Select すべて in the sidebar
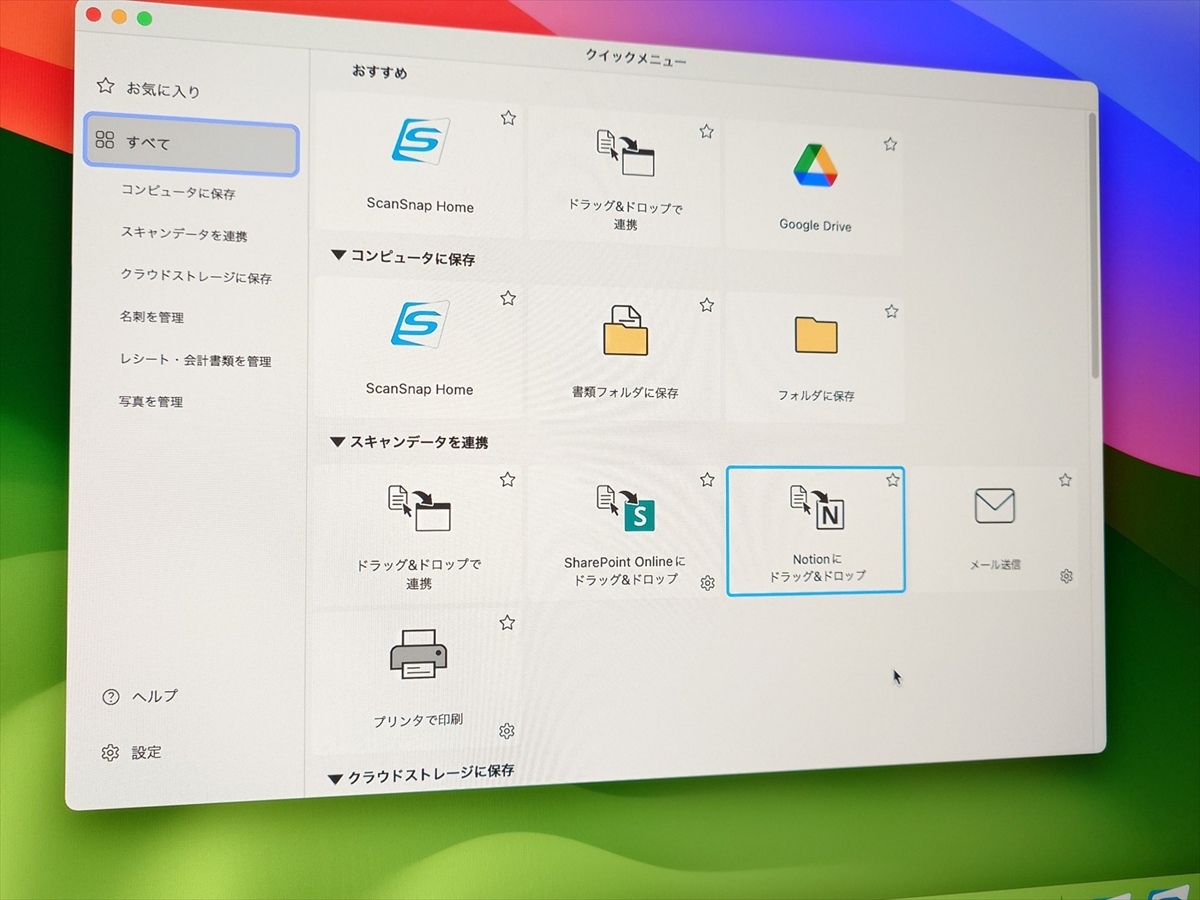 coord(191,144)
